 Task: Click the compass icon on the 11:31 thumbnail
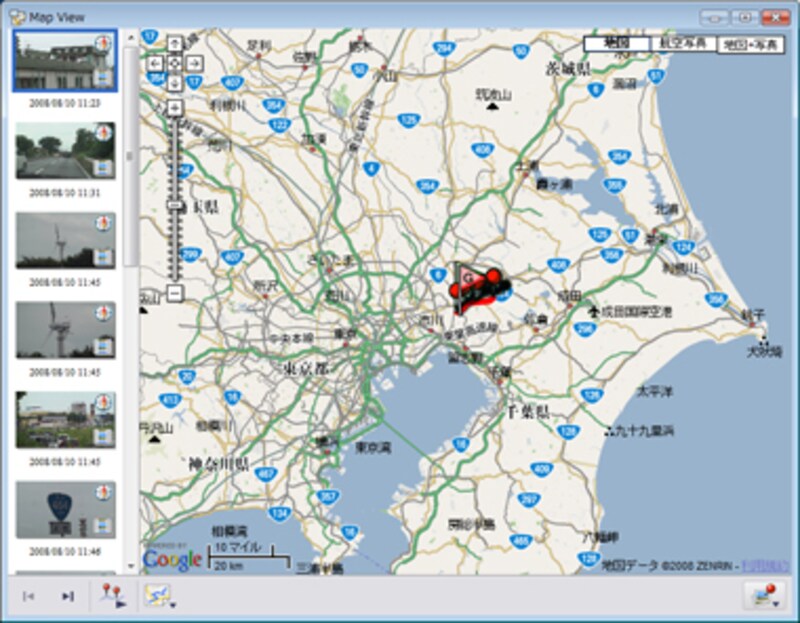104,133
